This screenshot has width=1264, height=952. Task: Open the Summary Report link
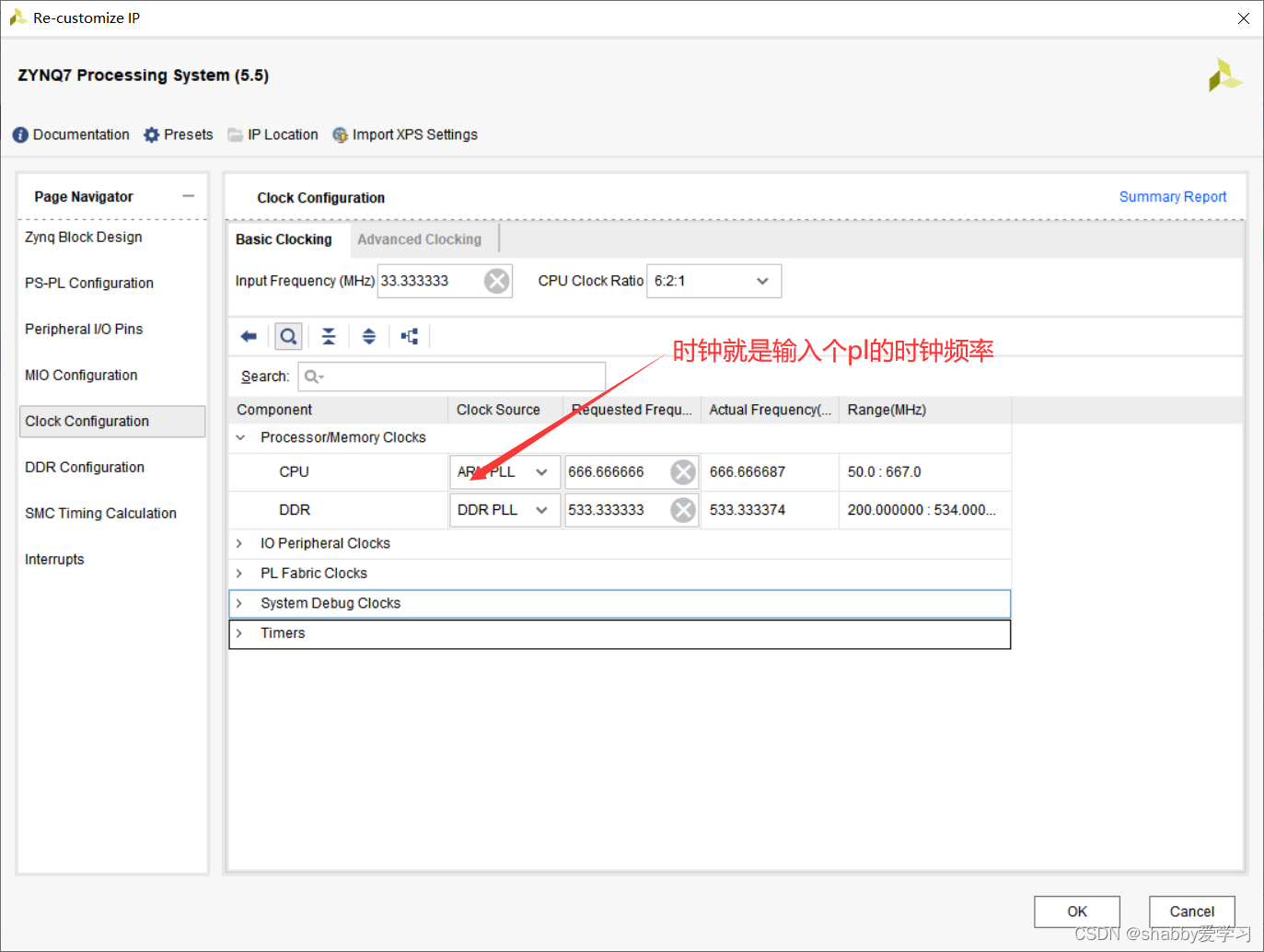click(1173, 197)
